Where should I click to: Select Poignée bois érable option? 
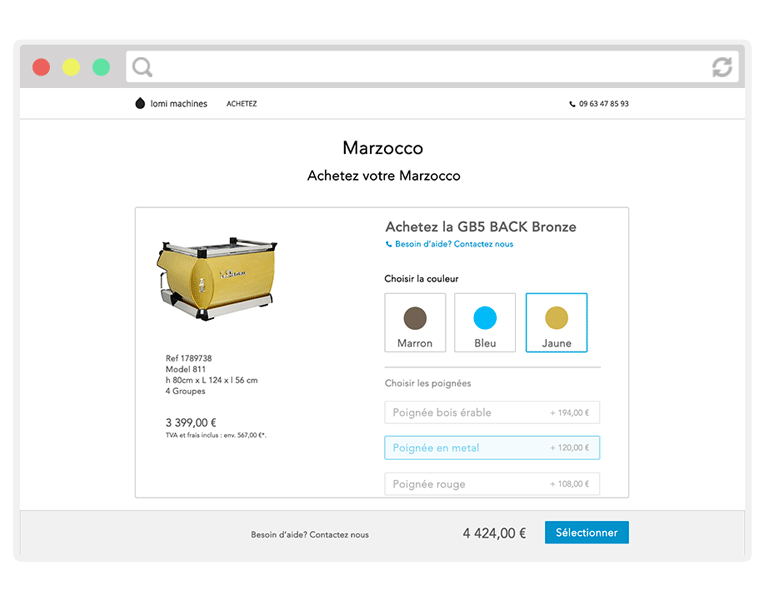pos(492,413)
